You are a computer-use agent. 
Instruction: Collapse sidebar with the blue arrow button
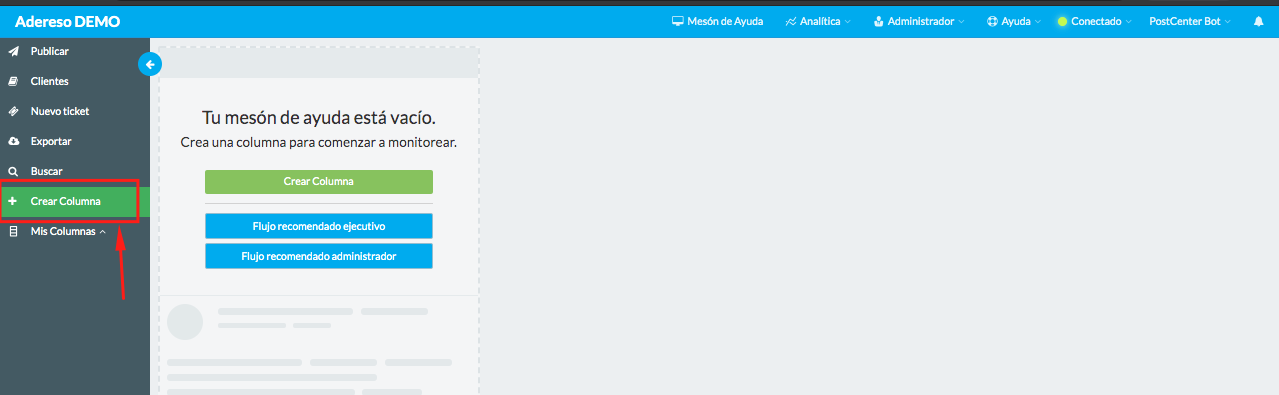150,65
